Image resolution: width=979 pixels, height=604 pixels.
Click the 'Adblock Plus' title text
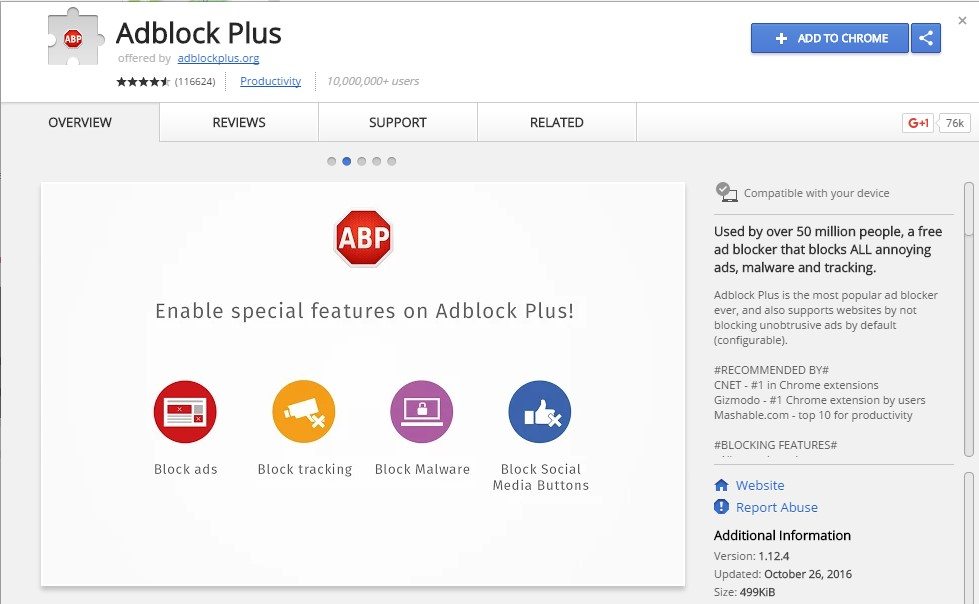[199, 33]
